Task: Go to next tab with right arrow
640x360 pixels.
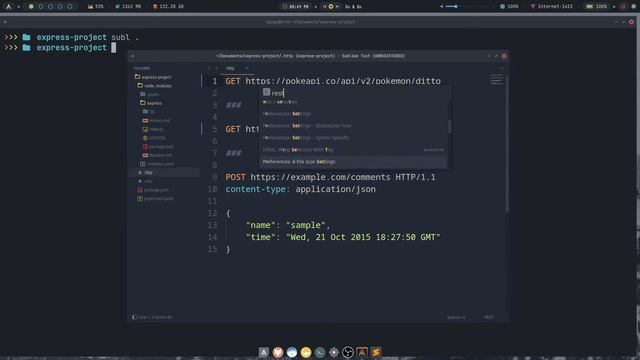Action: 216,68
